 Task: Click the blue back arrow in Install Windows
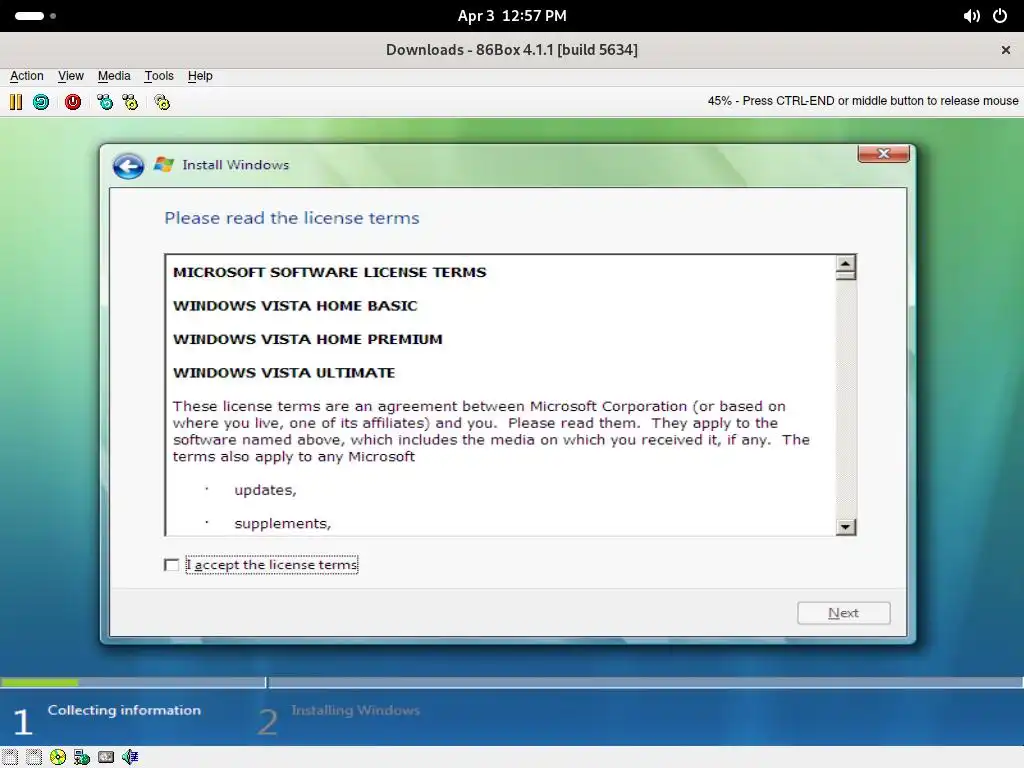[x=128, y=166]
